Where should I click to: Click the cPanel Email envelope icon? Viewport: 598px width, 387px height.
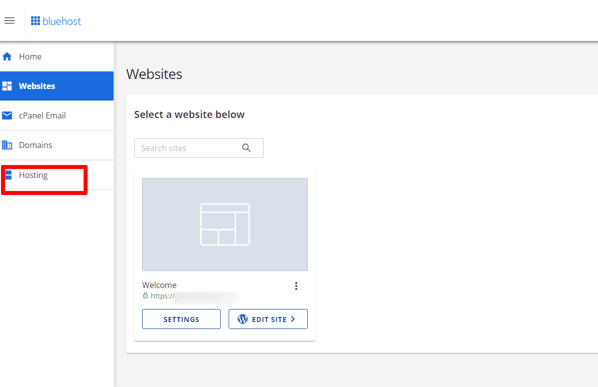pyautogui.click(x=7, y=115)
